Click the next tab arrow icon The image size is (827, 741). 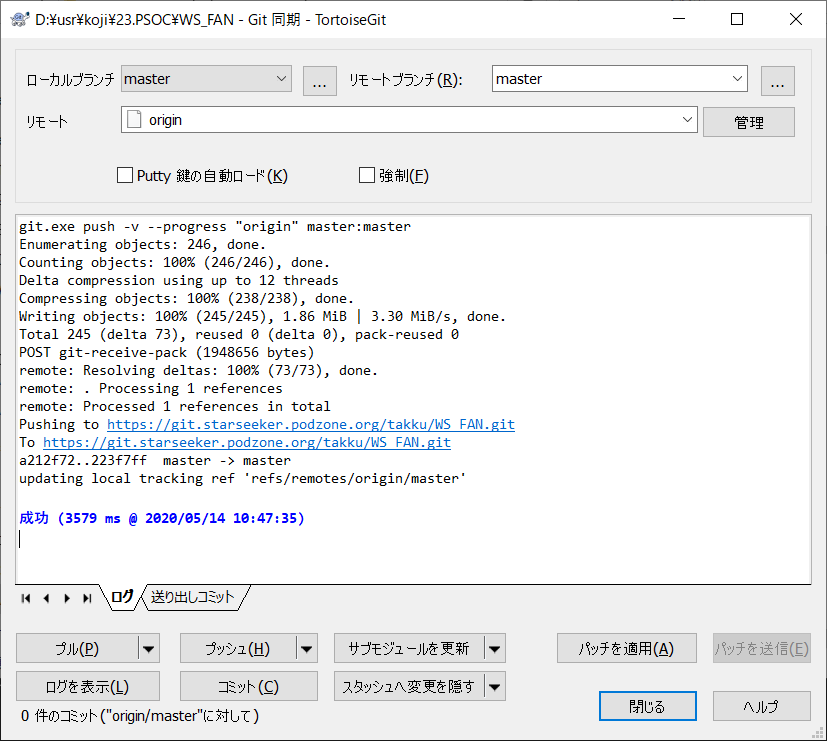pyautogui.click(x=66, y=598)
